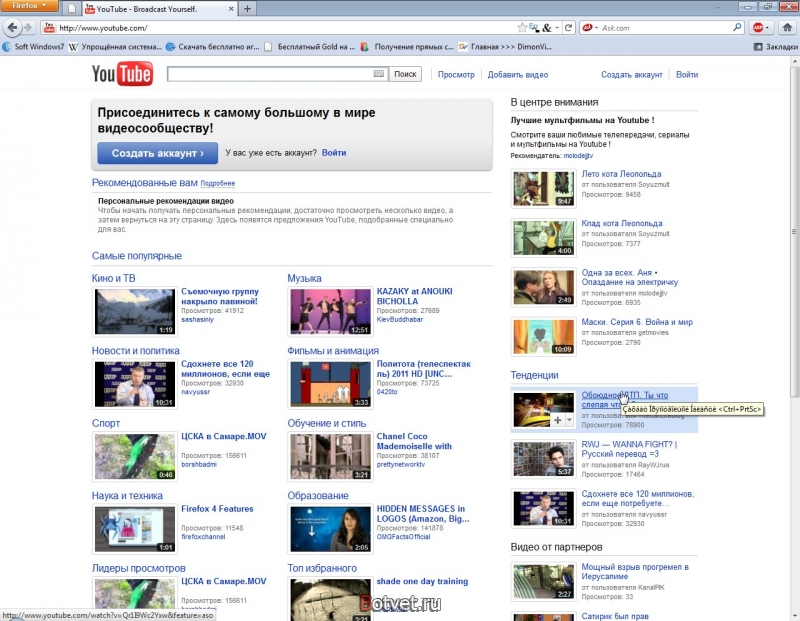
Task: Open the orange Firefox menu dropdown
Action: point(29,6)
